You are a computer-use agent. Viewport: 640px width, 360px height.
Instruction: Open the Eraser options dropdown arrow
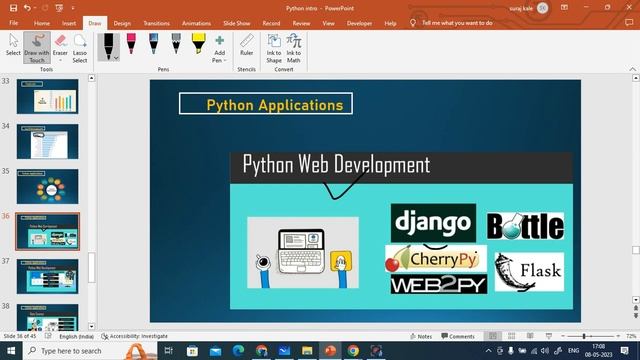(x=60, y=60)
